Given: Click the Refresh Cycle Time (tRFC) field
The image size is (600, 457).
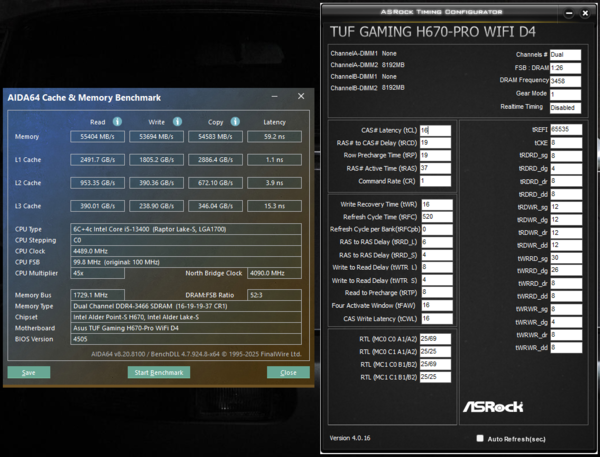Looking at the screenshot, I should click(437, 217).
